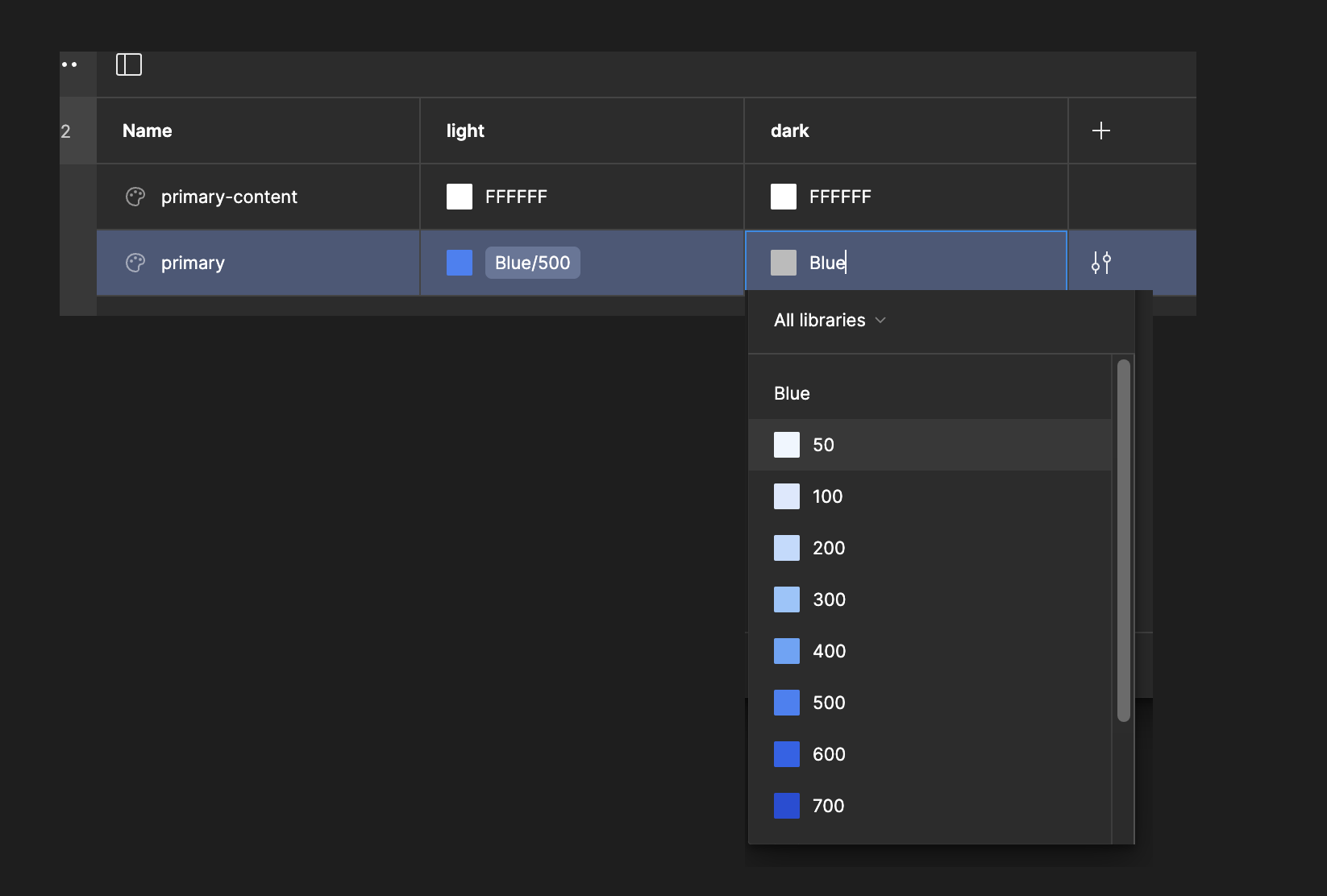Select Blue 50 color variable
1327x896 pixels.
click(x=930, y=445)
